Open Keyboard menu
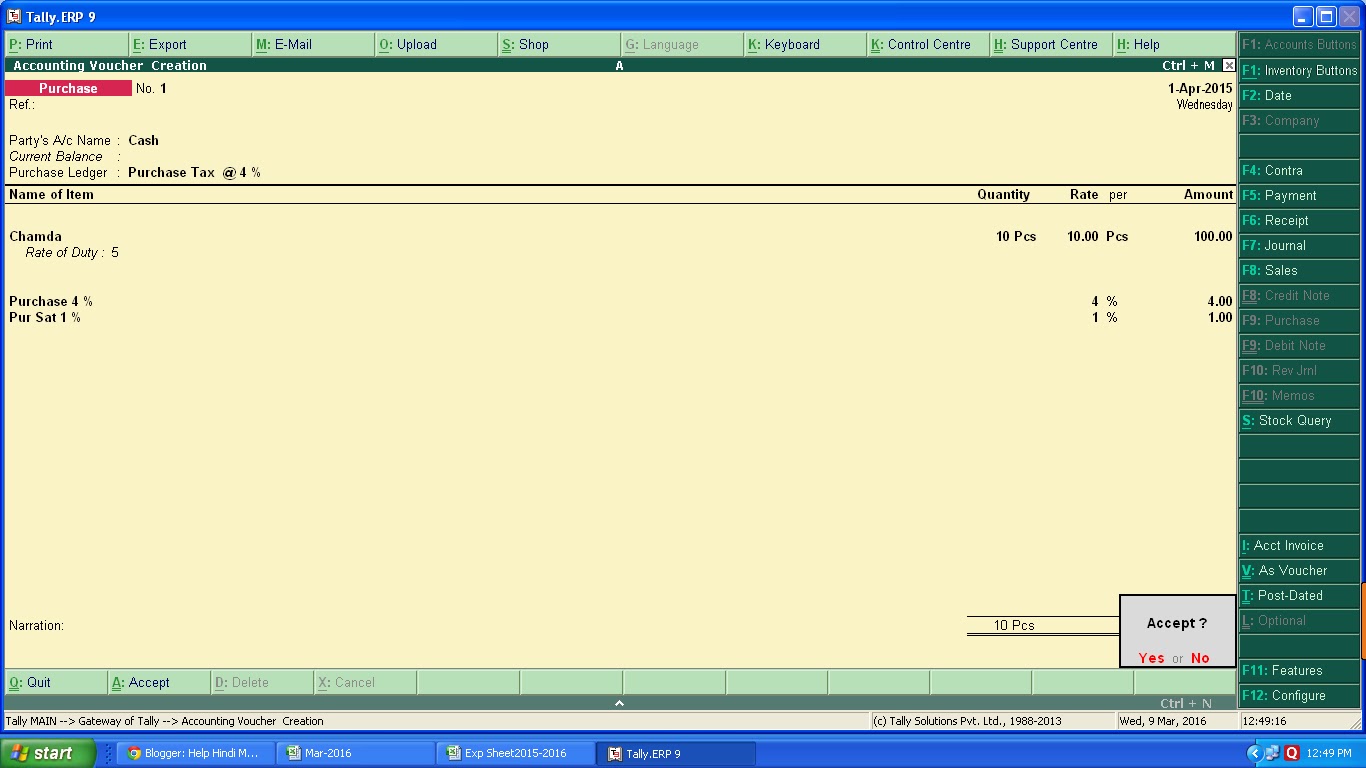Viewport: 1366px width, 768px height. click(x=805, y=44)
